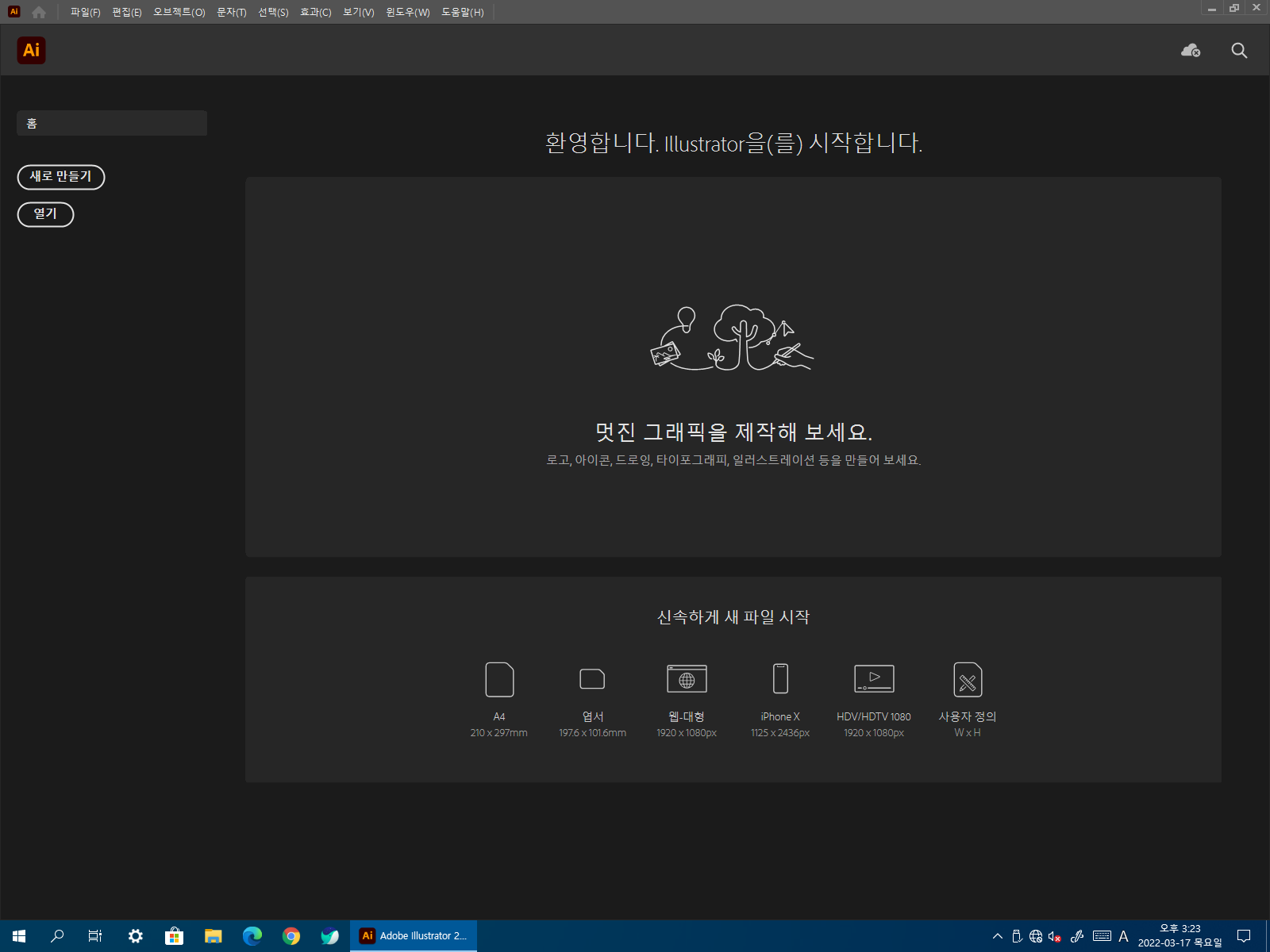This screenshot has height=952, width=1270.
Task: Click the 197.6 x 101.6mm size text
Action: pos(592,733)
